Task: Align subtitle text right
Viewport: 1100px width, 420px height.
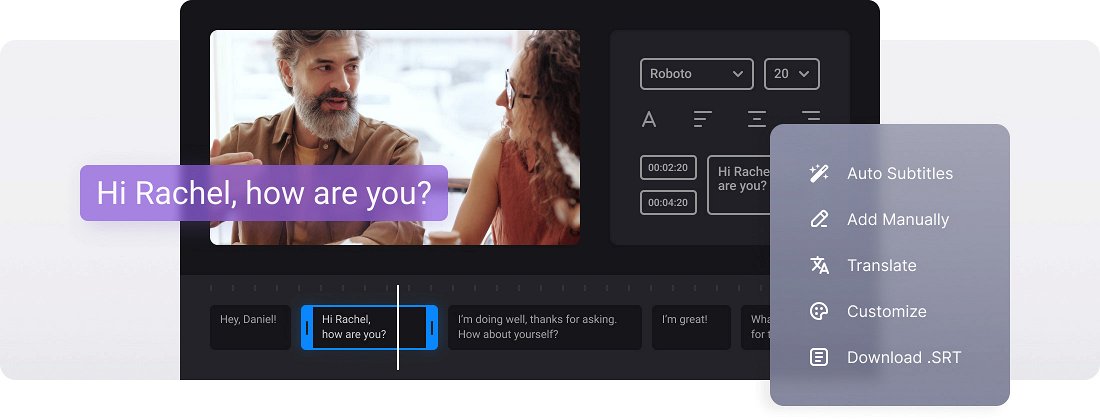Action: point(810,117)
